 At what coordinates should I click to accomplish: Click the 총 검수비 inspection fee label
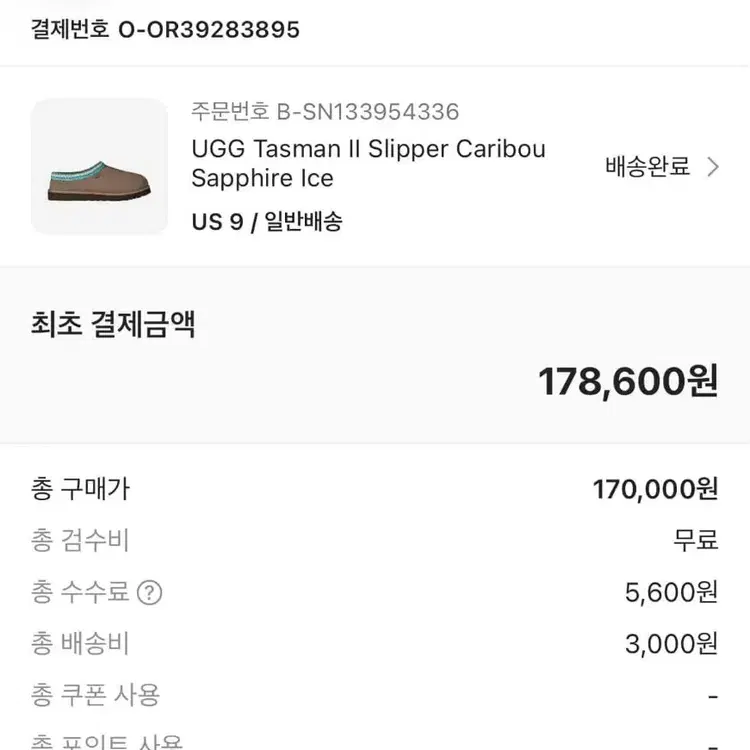coord(81,541)
